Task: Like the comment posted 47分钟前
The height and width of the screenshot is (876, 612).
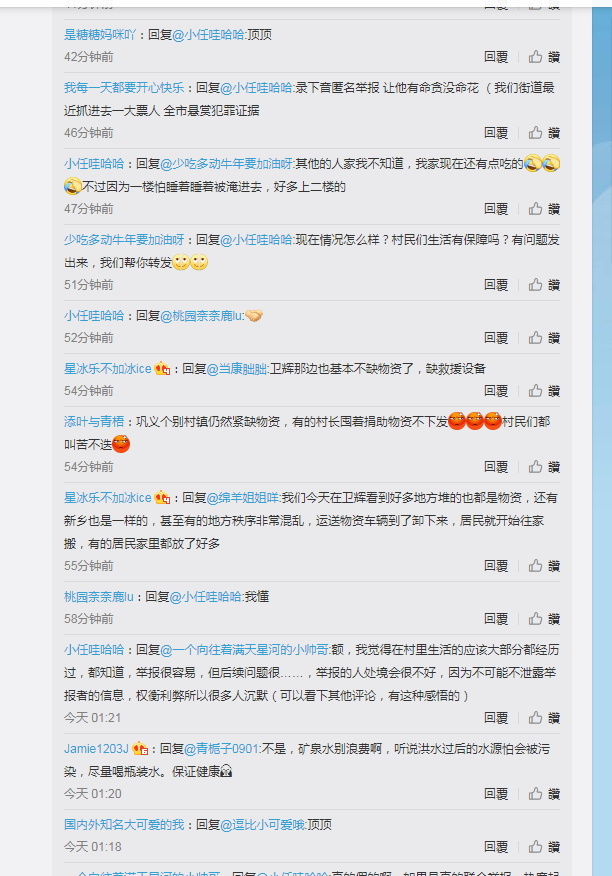Action: pyautogui.click(x=544, y=209)
